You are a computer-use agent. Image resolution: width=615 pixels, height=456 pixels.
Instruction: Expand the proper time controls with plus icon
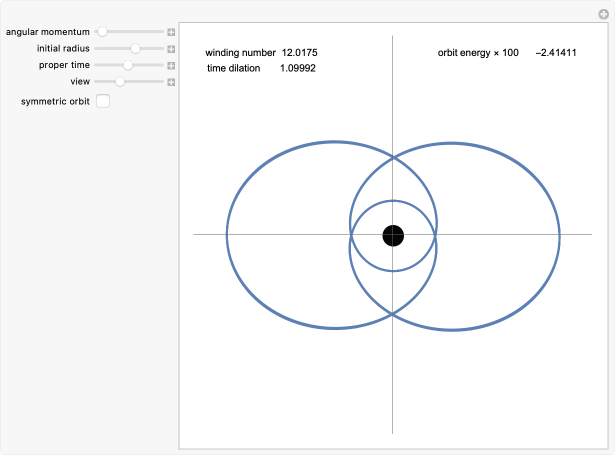(x=171, y=65)
